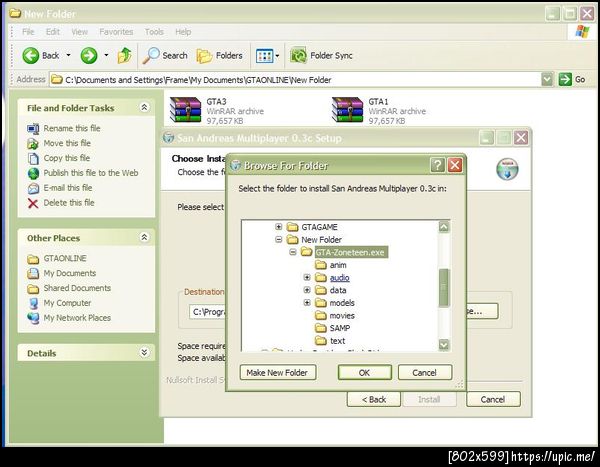
Task: Open the File menu
Action: coord(28,32)
